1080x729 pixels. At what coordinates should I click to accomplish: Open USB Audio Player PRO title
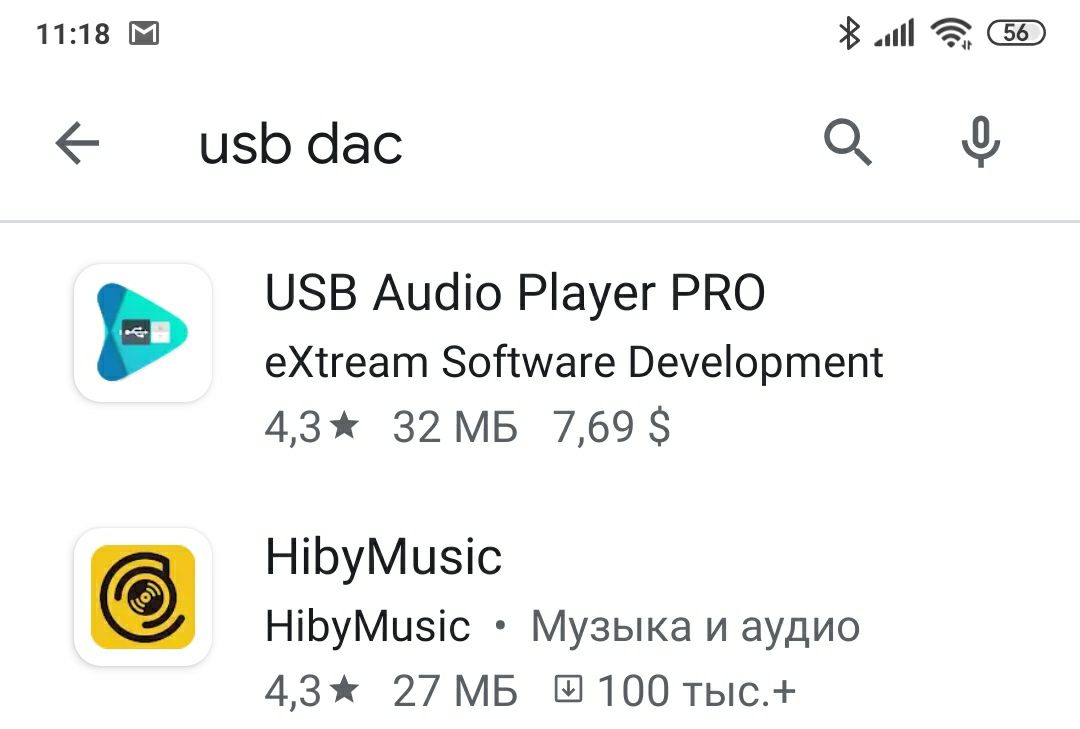click(515, 293)
